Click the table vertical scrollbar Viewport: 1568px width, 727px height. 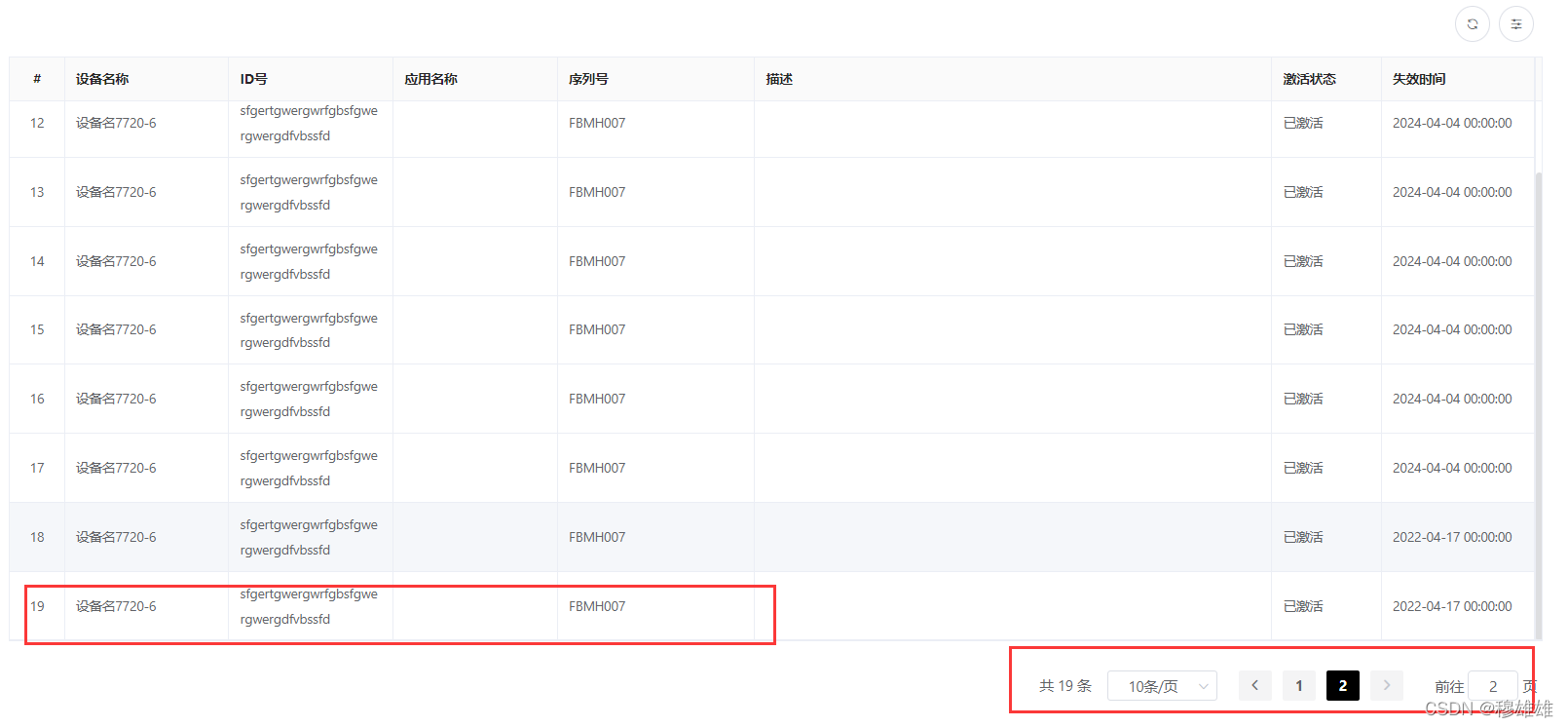[x=1539, y=404]
